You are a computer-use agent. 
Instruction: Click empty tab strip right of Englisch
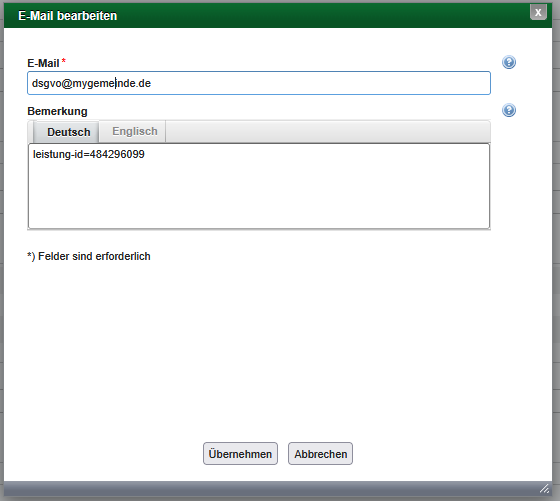click(x=328, y=131)
